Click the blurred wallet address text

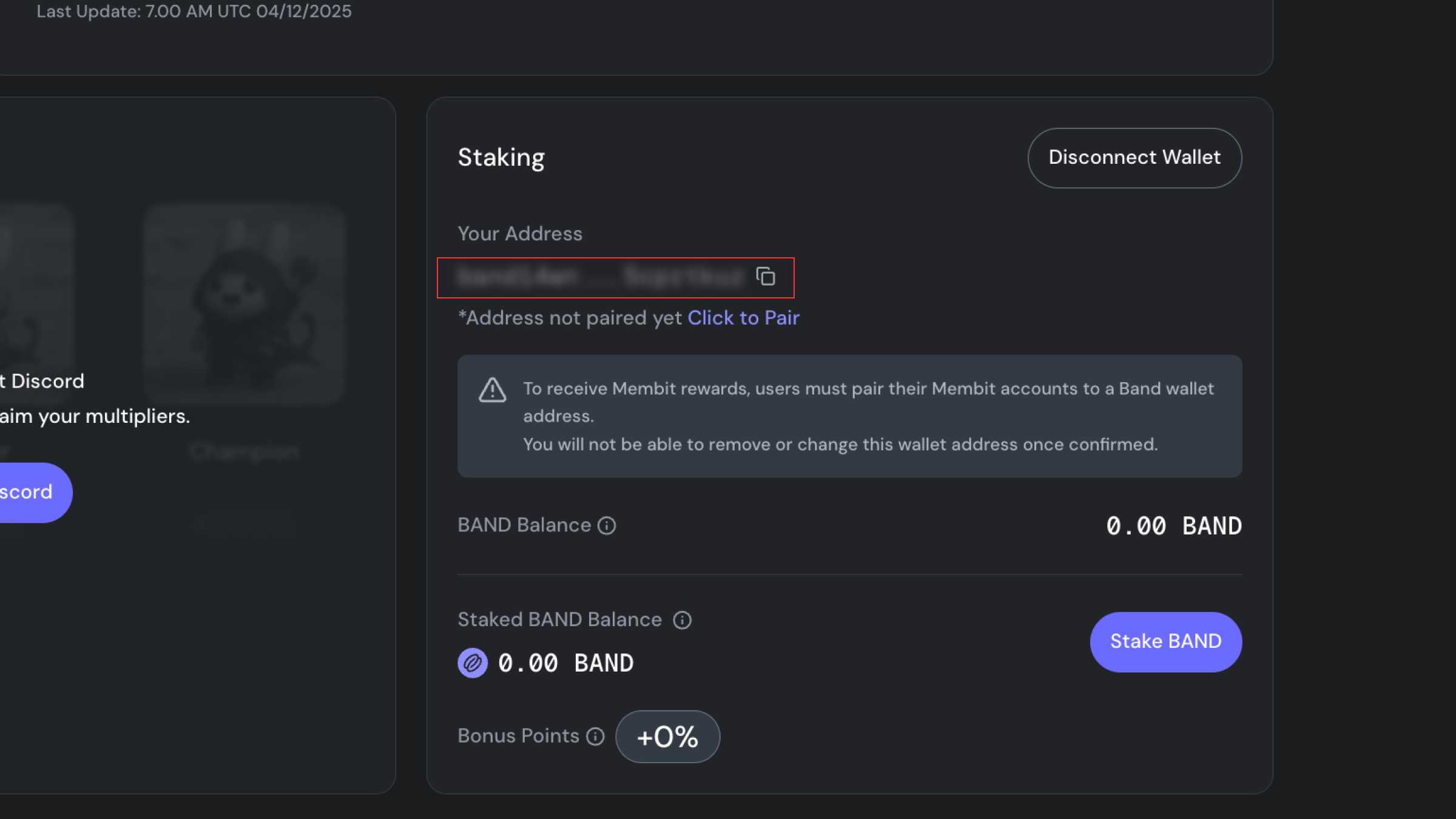coord(599,277)
